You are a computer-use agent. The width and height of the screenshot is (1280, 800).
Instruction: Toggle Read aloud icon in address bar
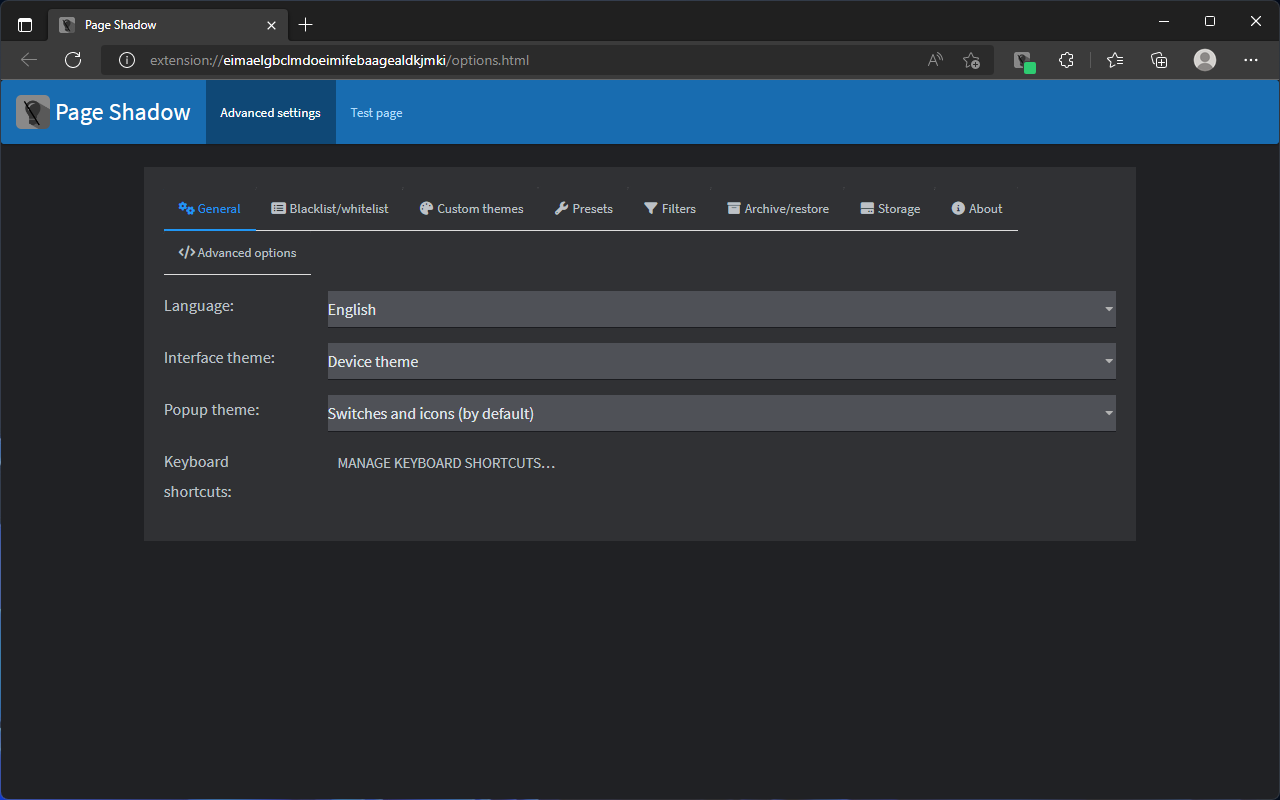point(935,60)
